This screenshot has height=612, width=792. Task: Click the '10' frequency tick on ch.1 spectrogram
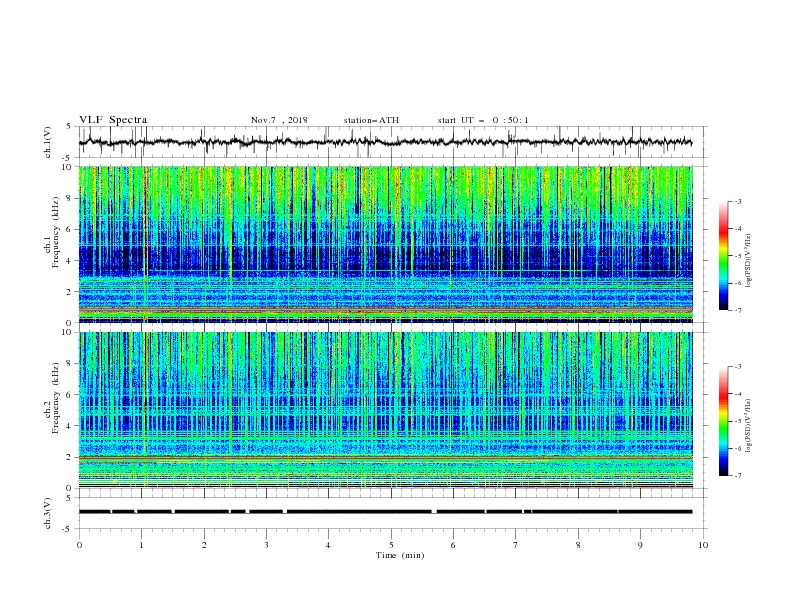(67, 167)
